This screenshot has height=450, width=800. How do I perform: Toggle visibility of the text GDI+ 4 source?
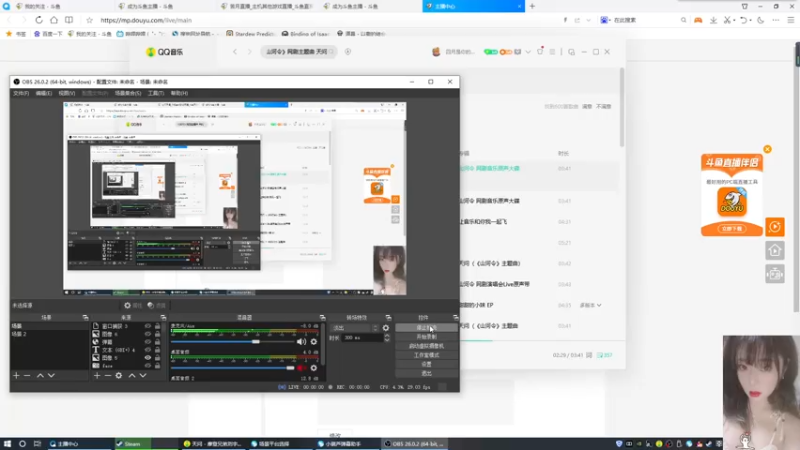pos(147,350)
